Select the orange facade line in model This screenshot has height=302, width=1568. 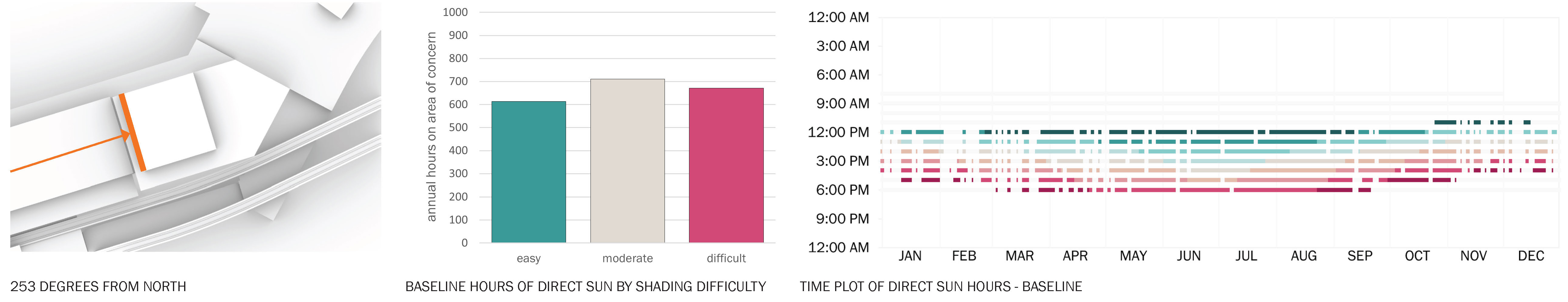(132, 132)
